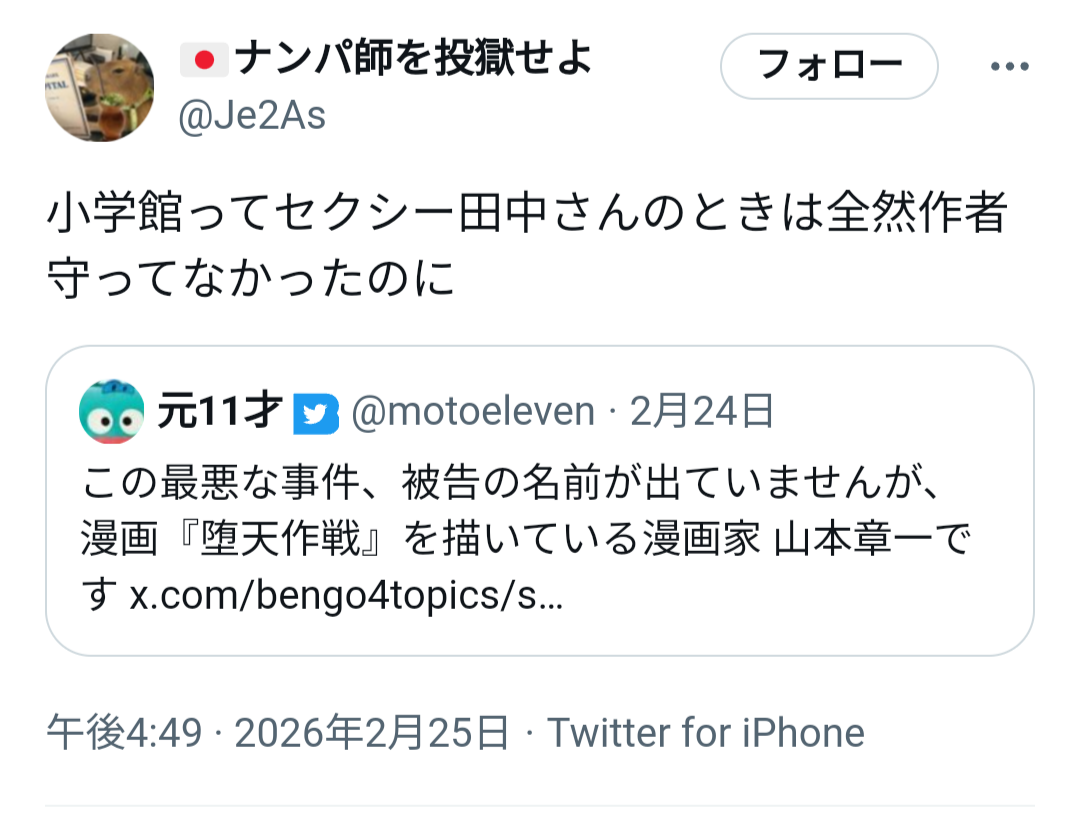Click the 元11才 display name

point(220,412)
